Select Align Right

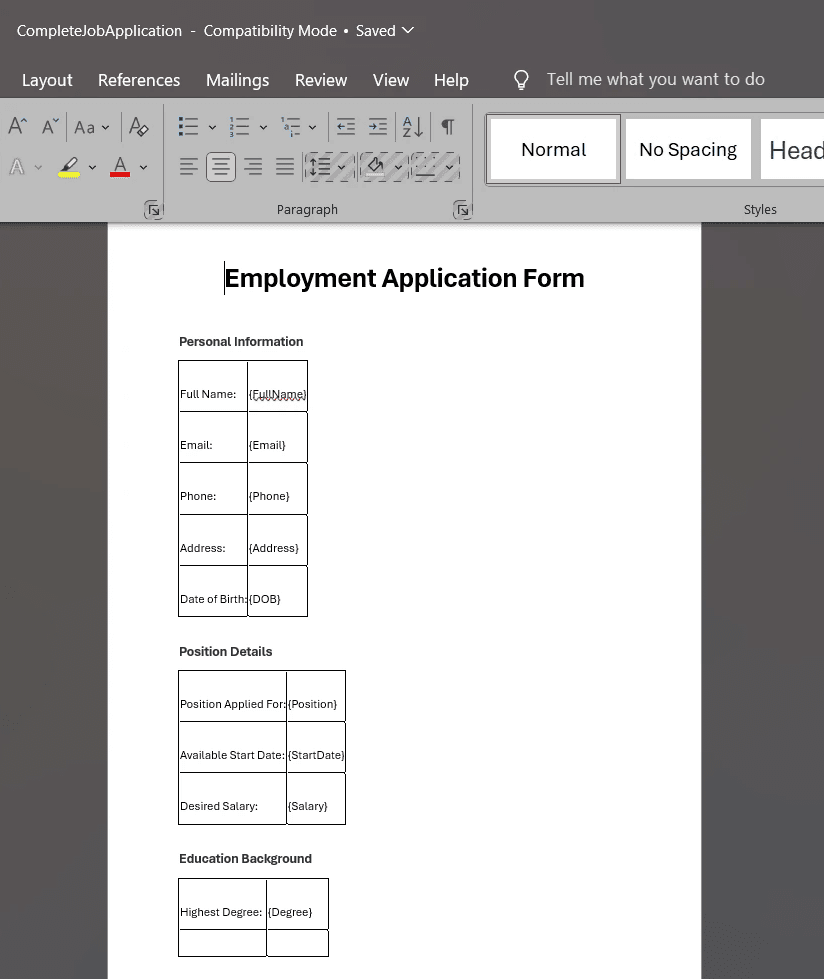coord(253,167)
